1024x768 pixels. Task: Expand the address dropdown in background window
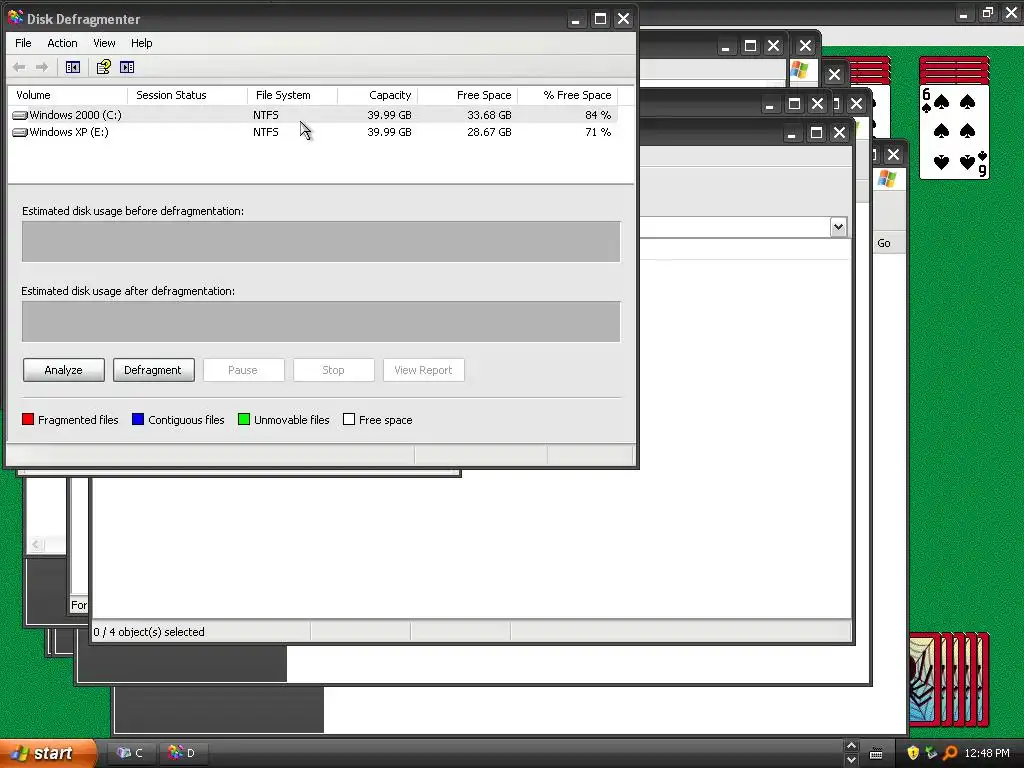pos(839,227)
